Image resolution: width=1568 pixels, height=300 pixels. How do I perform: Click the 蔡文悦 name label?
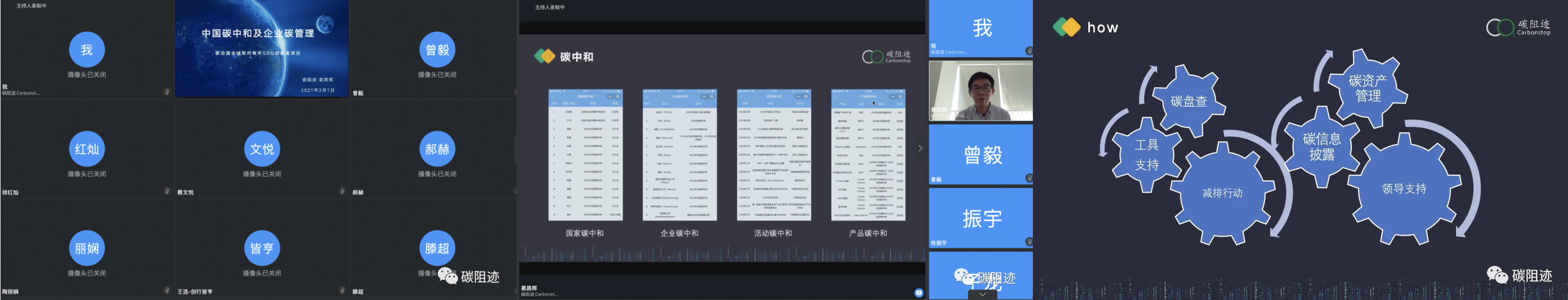coord(186,193)
